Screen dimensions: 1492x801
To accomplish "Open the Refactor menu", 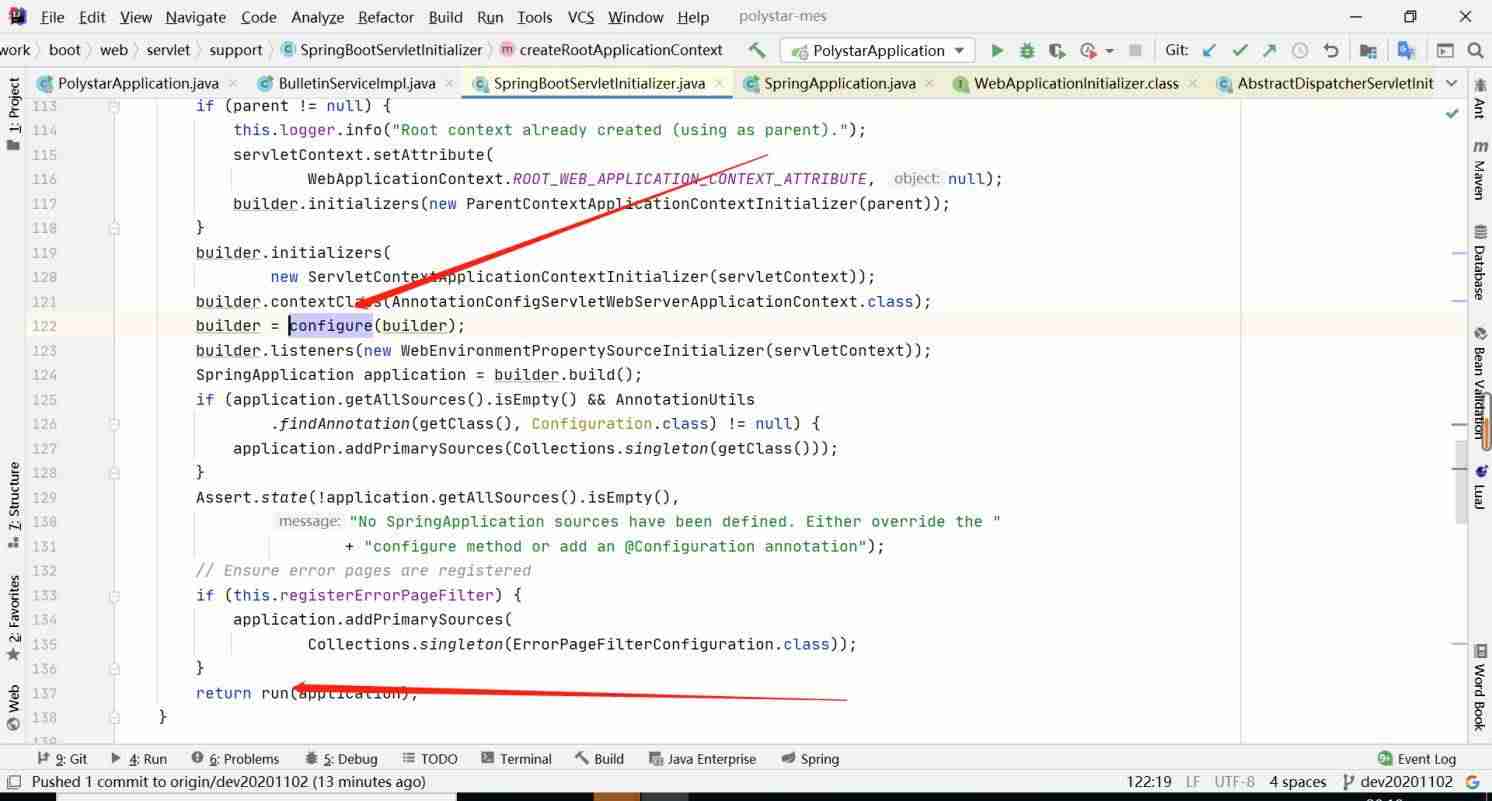I will tap(386, 17).
